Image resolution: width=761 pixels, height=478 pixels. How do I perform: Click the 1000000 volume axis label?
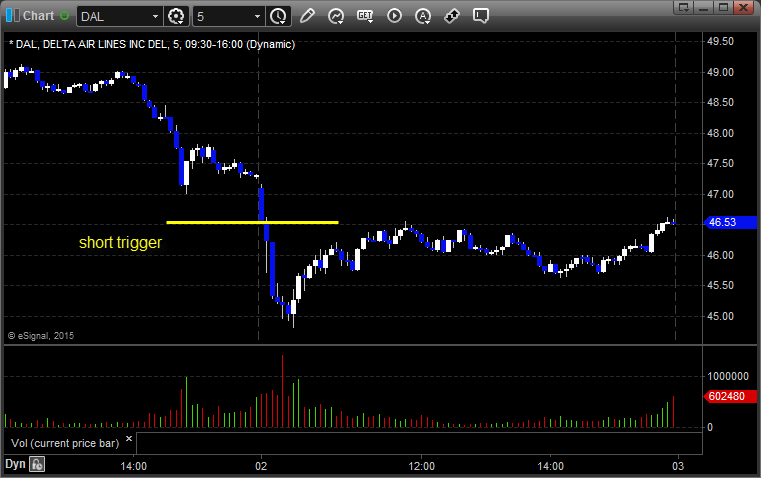coord(728,376)
